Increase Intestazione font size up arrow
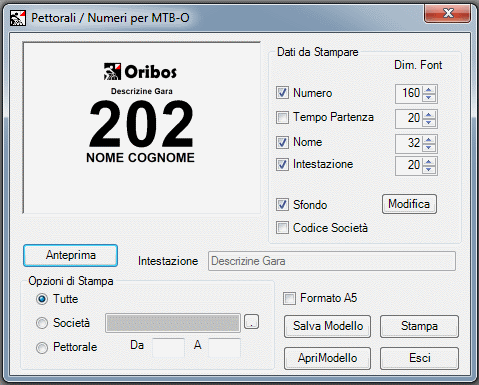Image resolution: width=479 pixels, height=385 pixels. 429,162
